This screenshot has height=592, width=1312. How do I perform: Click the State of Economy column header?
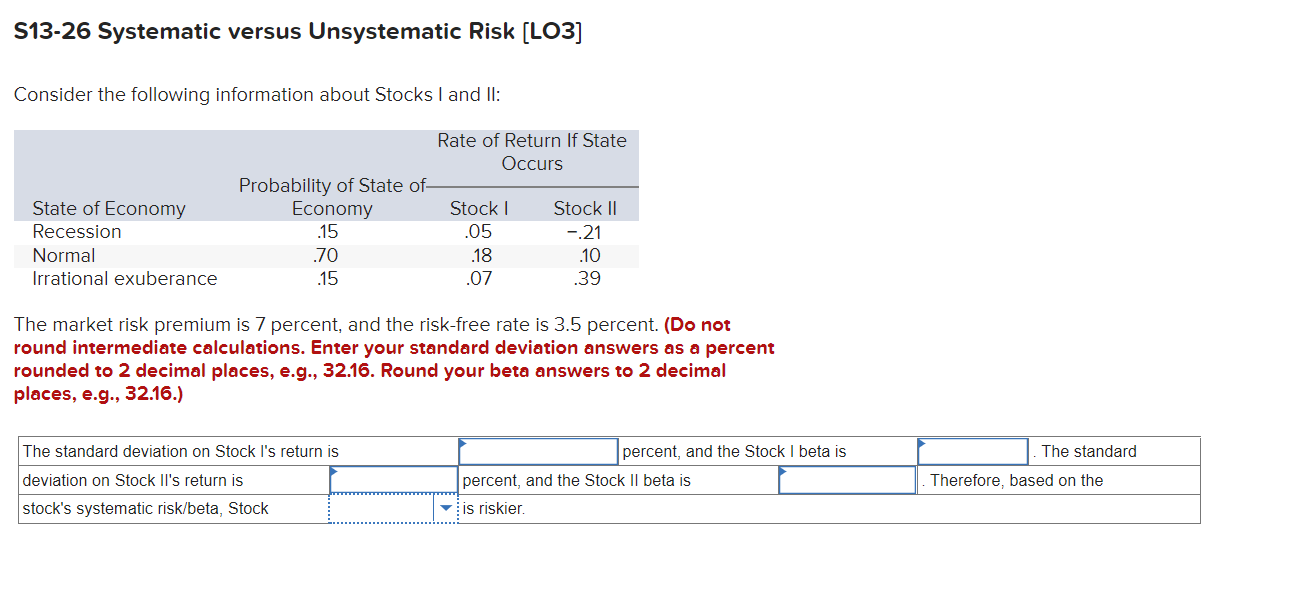[108, 208]
